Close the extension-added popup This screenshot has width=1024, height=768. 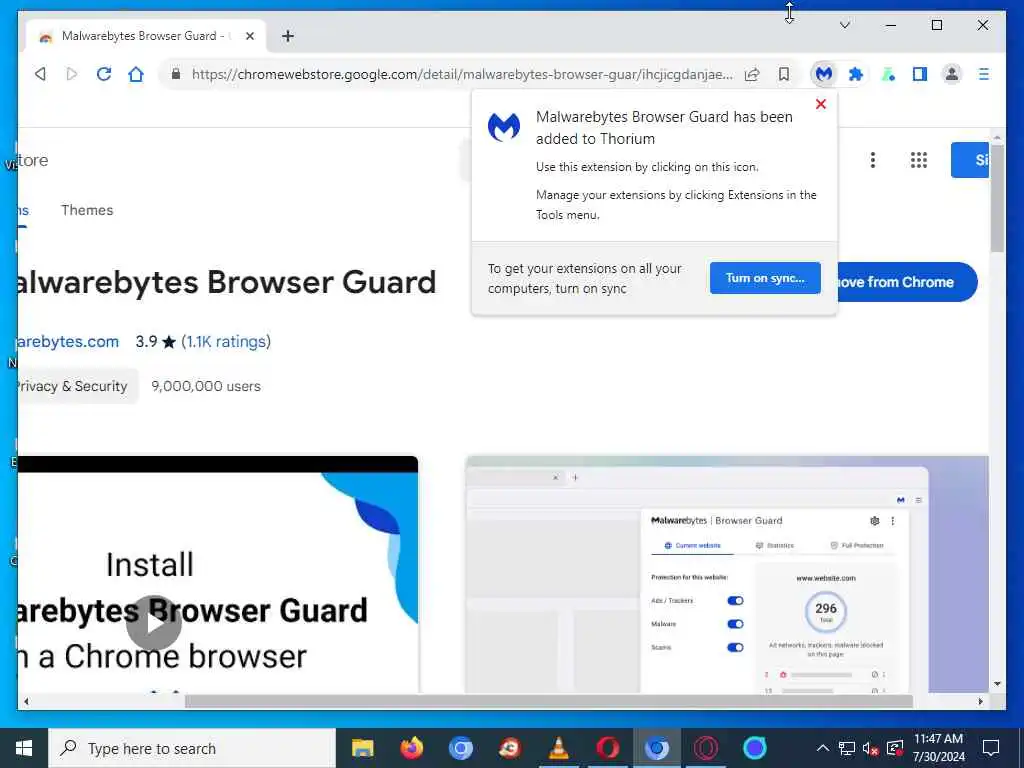coord(821,104)
